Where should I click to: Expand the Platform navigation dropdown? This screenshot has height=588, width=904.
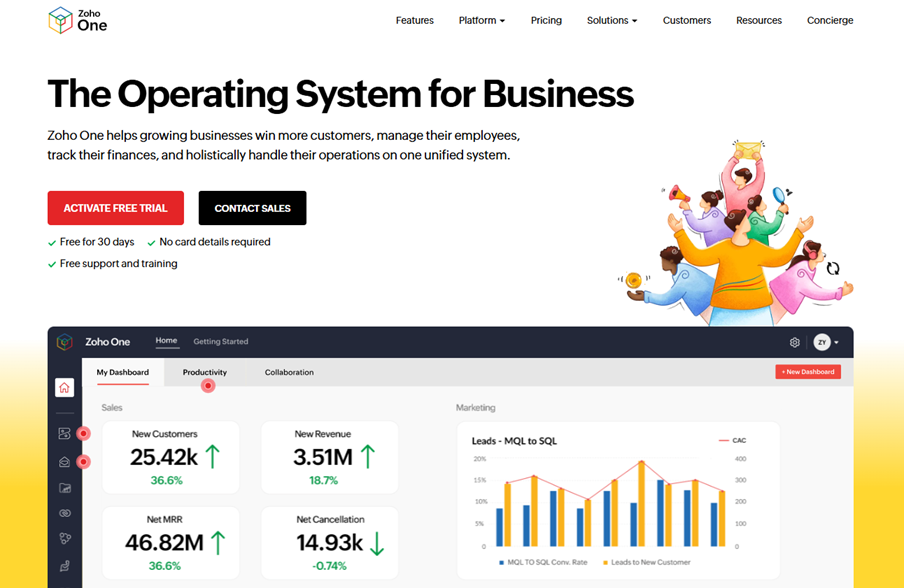(481, 19)
